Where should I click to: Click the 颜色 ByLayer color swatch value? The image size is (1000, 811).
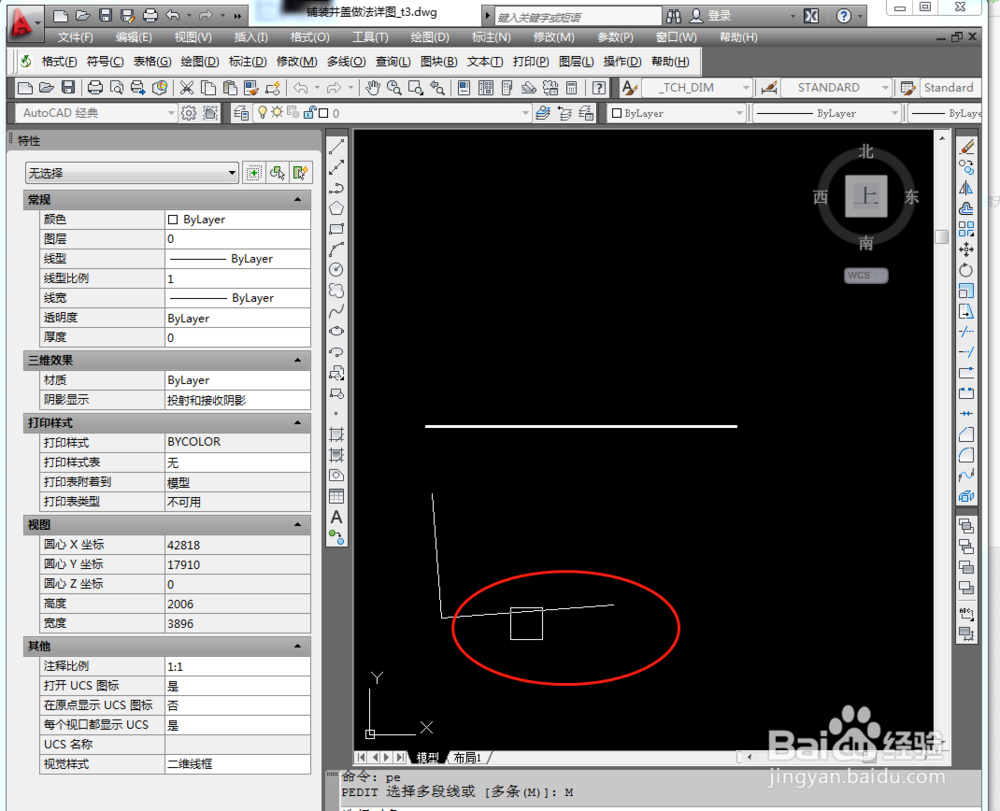coord(237,219)
